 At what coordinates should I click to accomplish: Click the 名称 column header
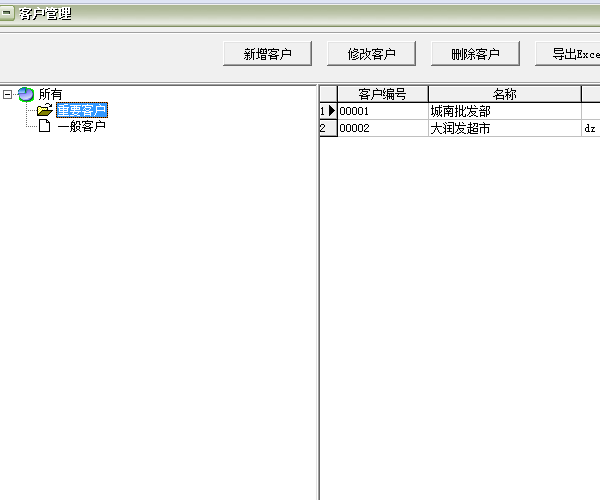505,94
